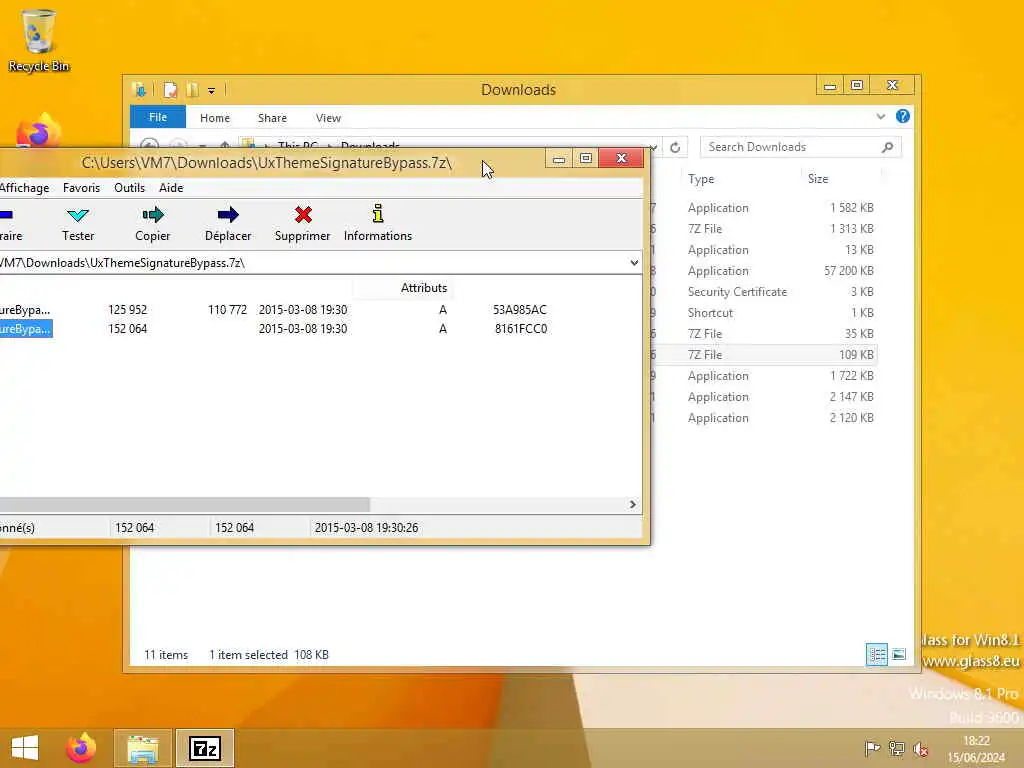
Task: Click the blue Help icon in Downloads
Action: (x=903, y=116)
